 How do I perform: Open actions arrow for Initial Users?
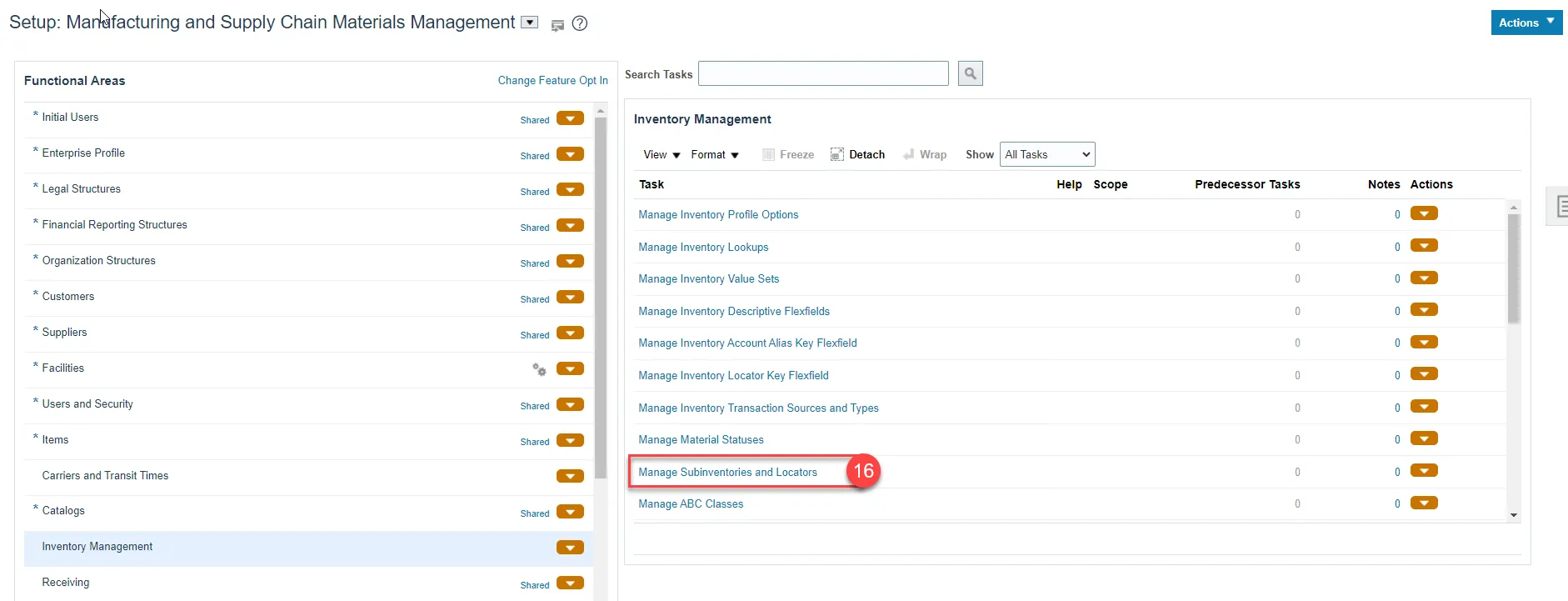[570, 118]
